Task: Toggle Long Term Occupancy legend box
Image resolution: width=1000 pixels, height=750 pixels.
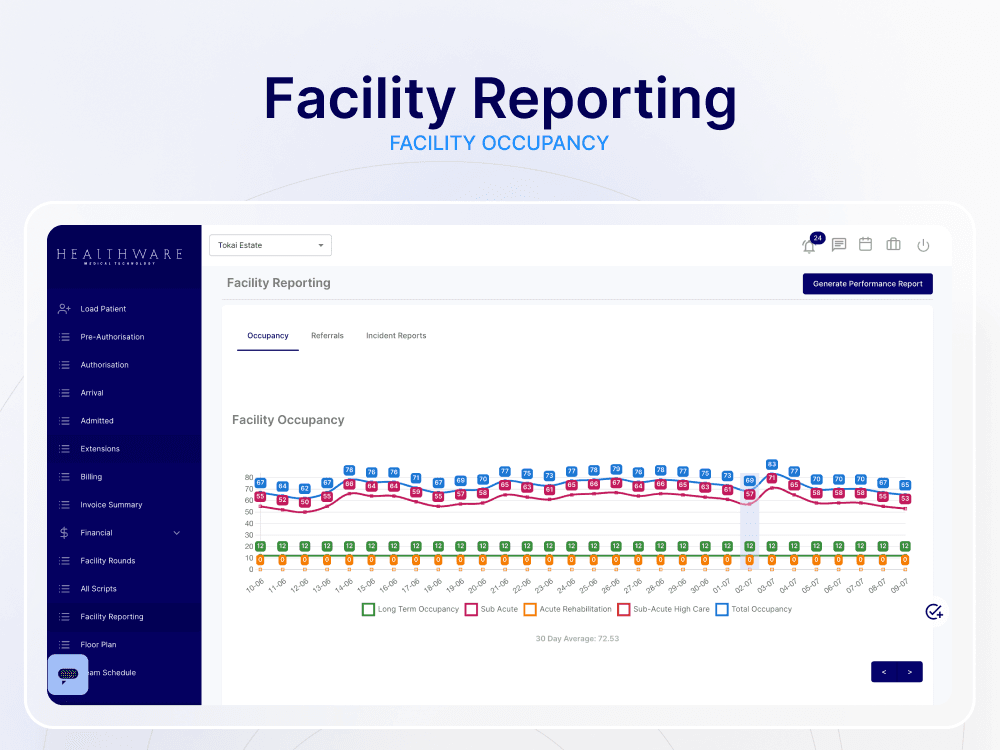Action: [x=368, y=610]
